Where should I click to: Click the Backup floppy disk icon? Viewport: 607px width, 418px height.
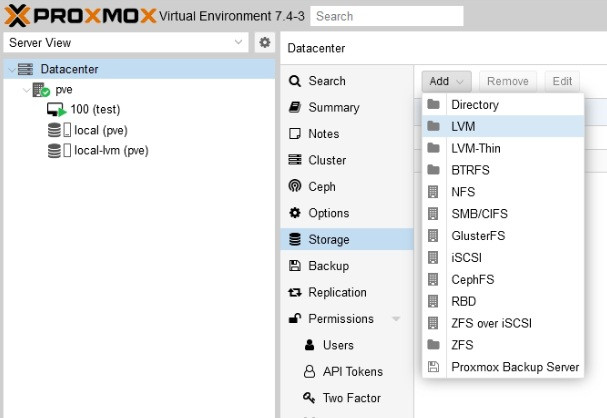[295, 266]
